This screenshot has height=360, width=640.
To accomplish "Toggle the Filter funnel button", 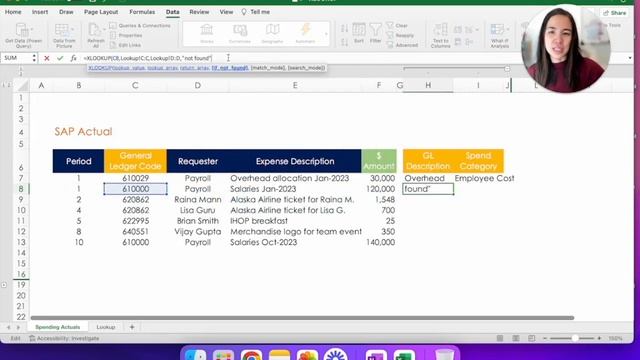I will click(x=376, y=33).
